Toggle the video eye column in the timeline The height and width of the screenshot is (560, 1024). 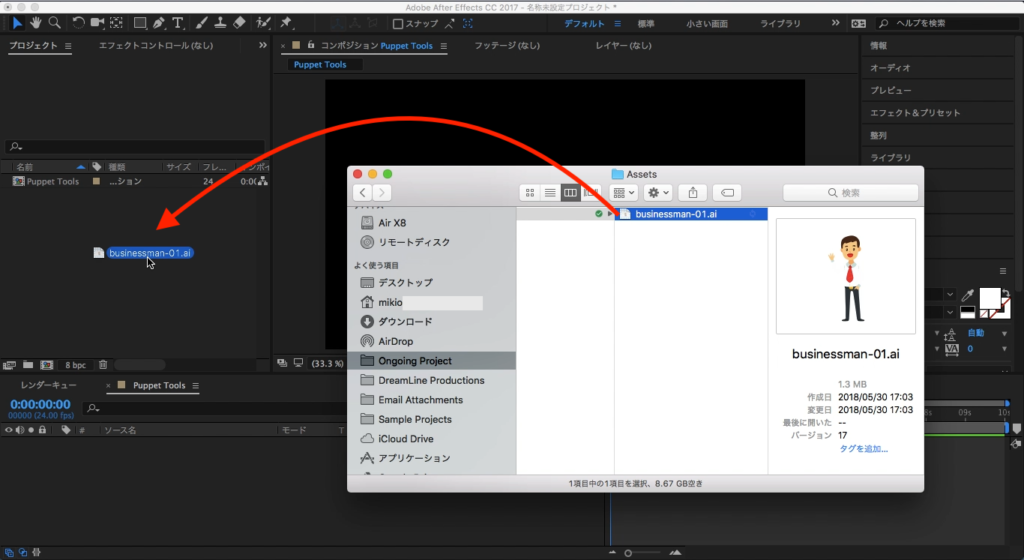click(x=9, y=429)
